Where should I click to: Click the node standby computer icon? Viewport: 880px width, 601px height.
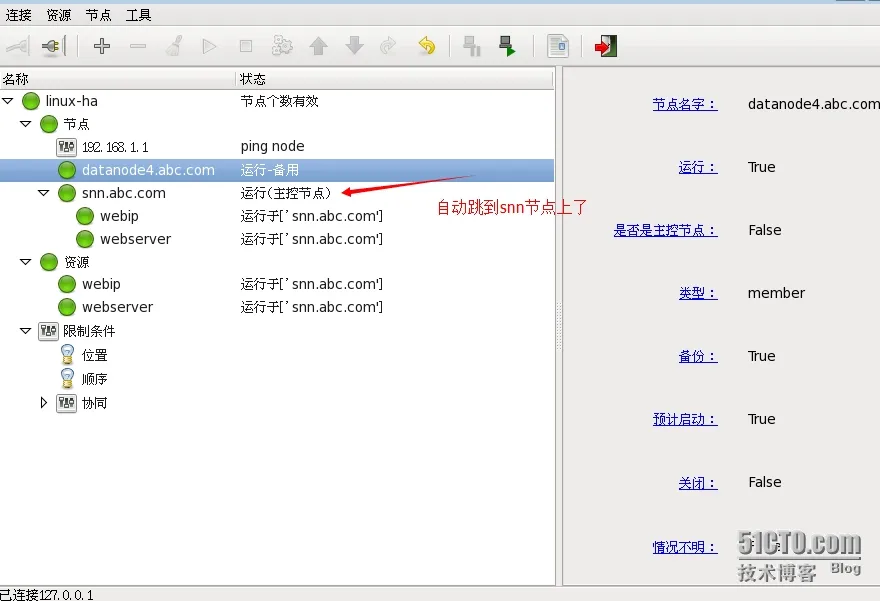471,46
